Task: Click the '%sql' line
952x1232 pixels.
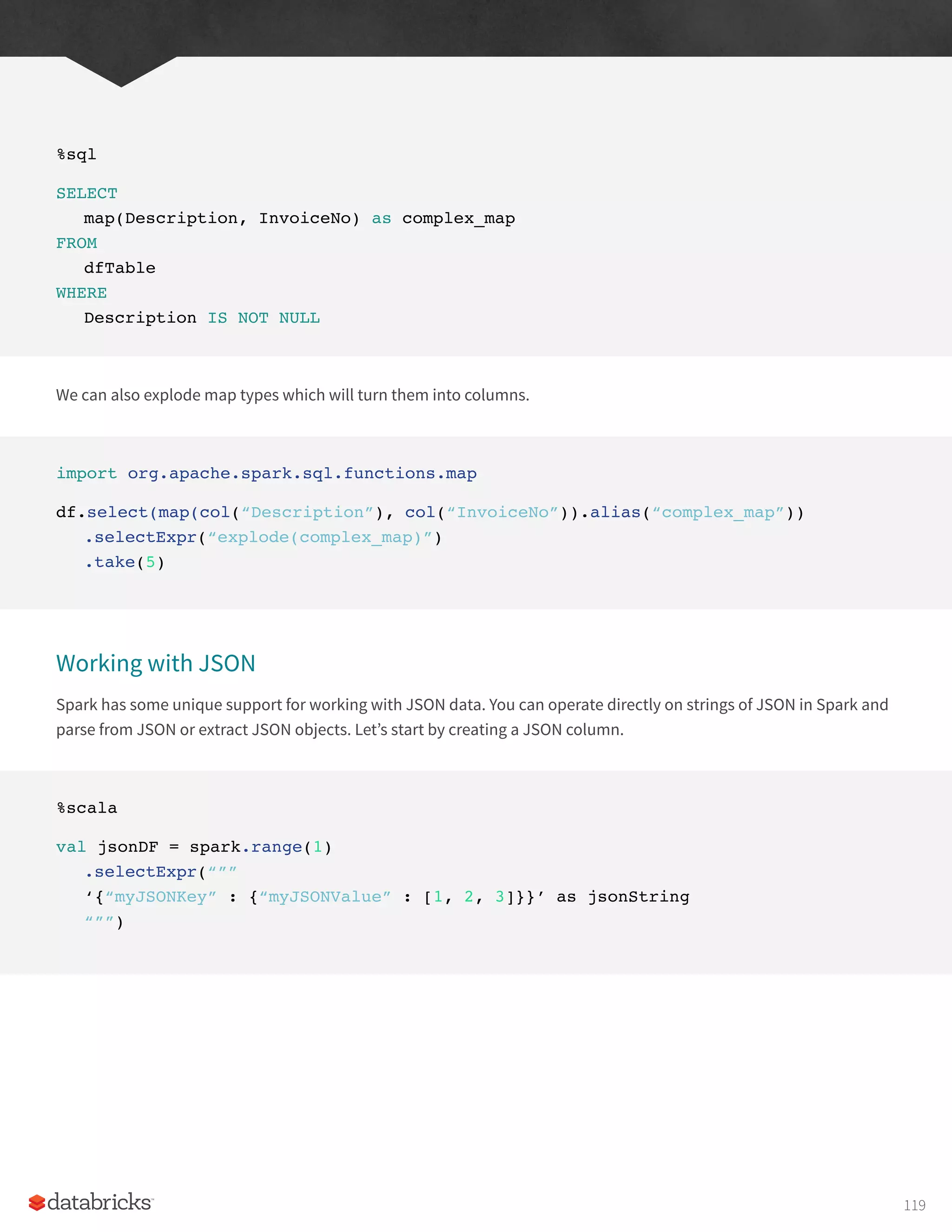Action: pyautogui.click(x=77, y=154)
